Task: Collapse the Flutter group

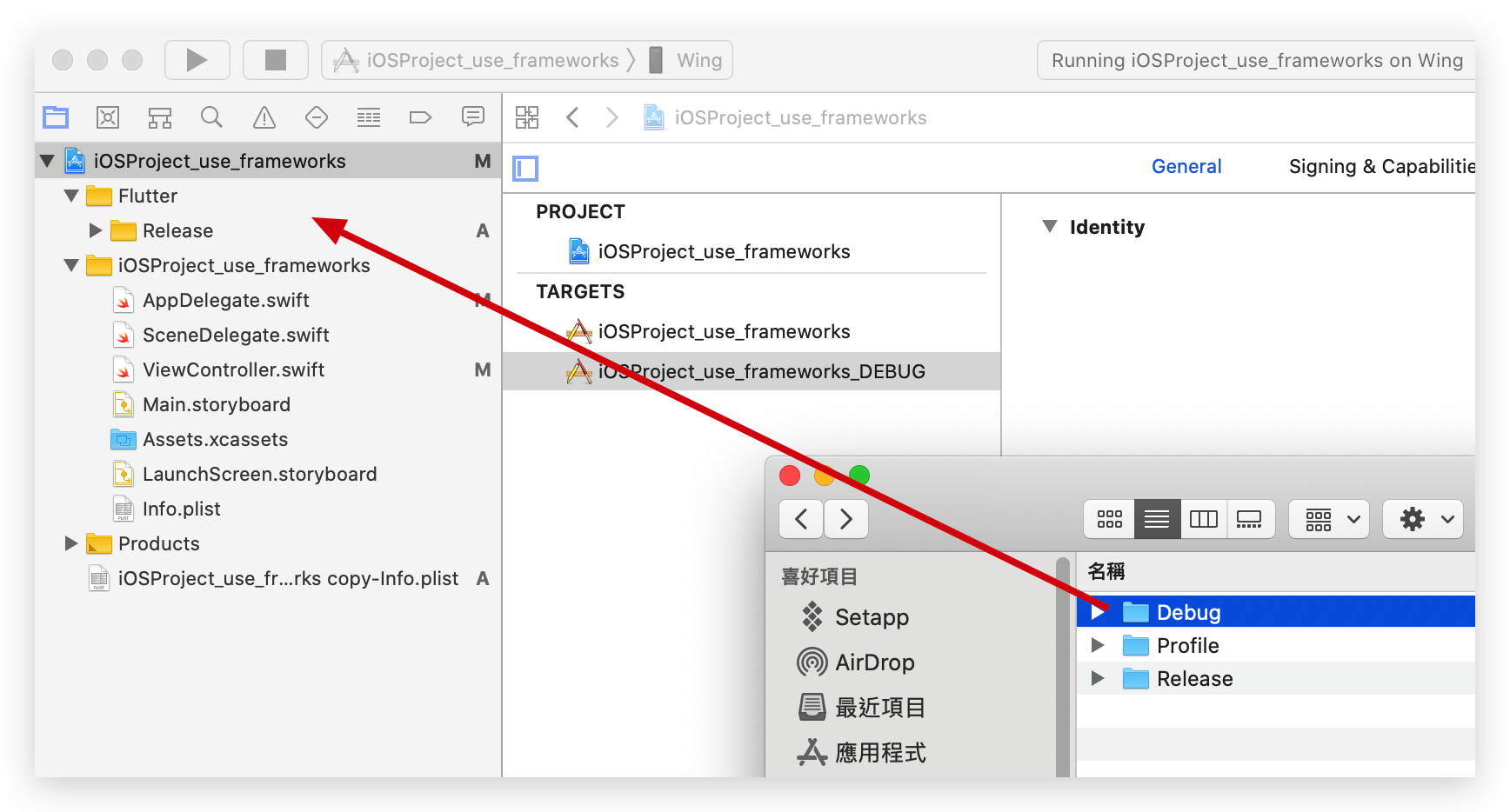Action: click(x=71, y=196)
